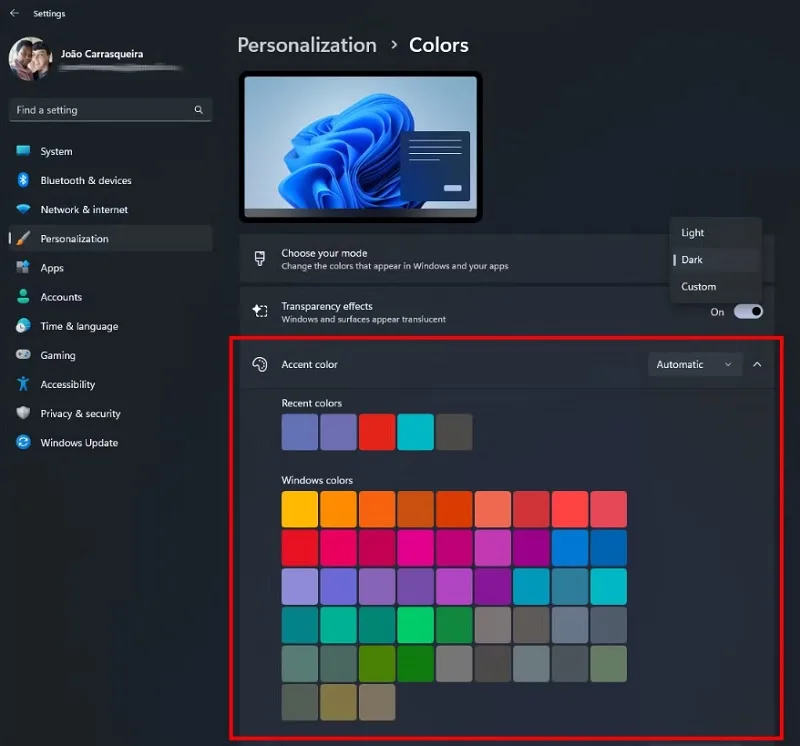Click the Colors page title
800x746 pixels.
(439, 45)
